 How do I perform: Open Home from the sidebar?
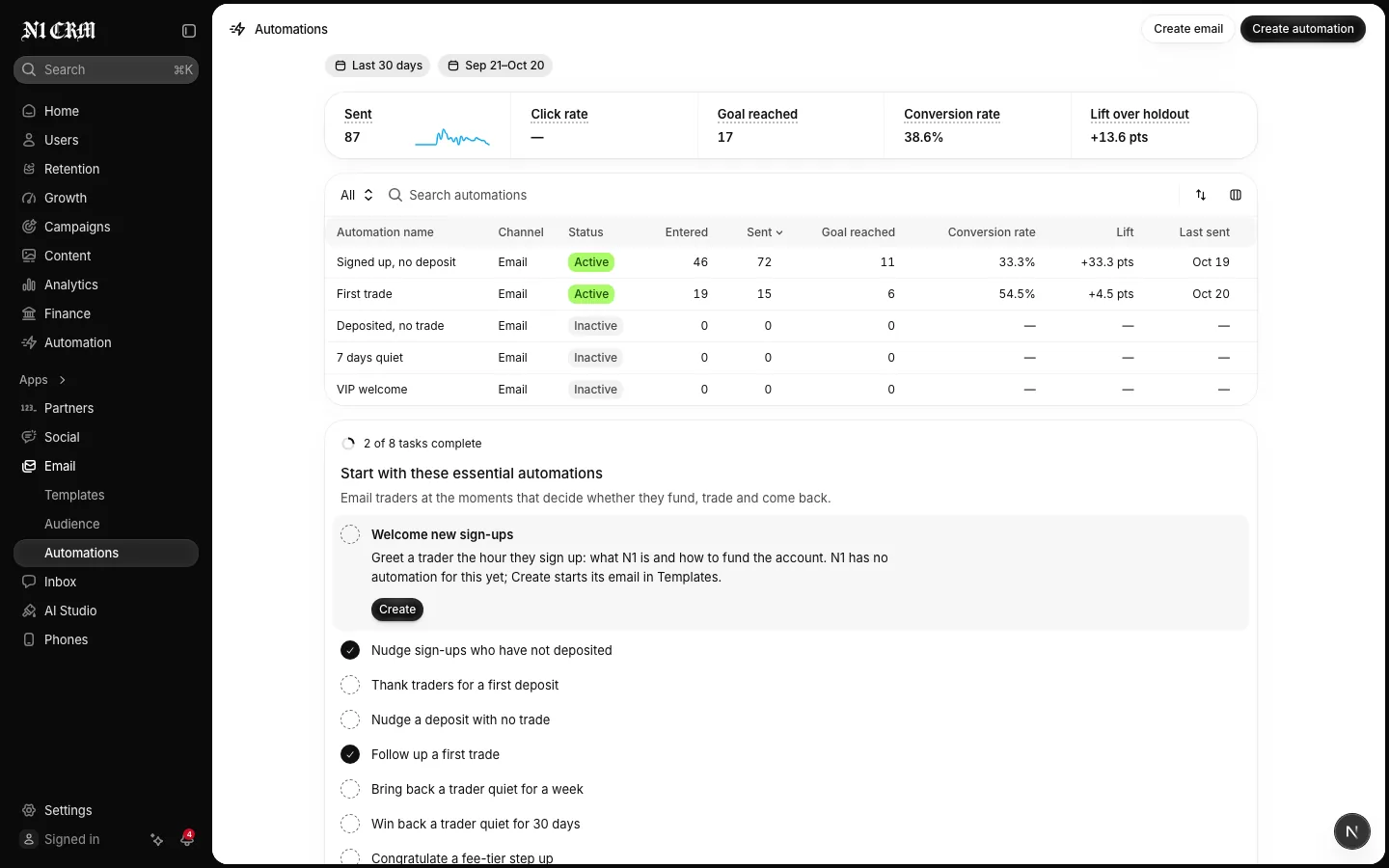click(x=106, y=111)
